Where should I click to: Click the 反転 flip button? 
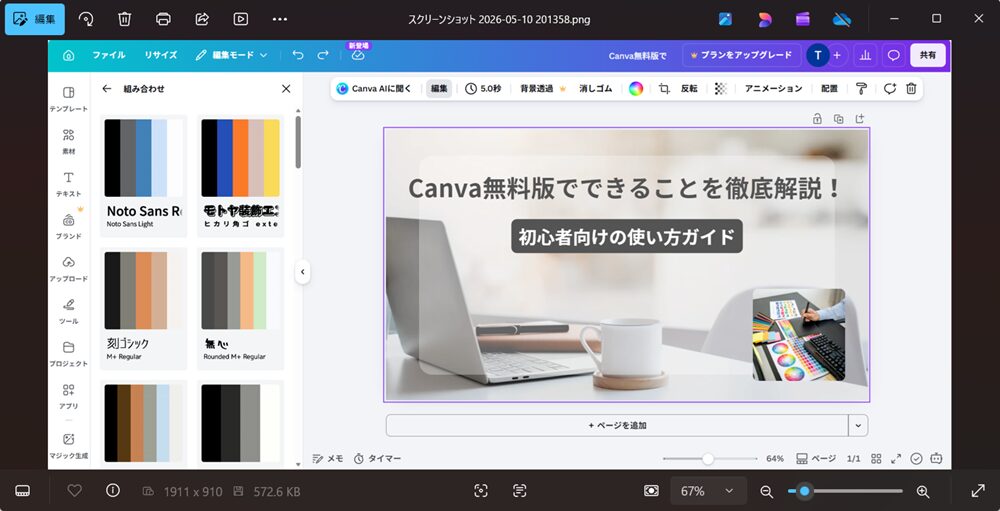click(689, 89)
